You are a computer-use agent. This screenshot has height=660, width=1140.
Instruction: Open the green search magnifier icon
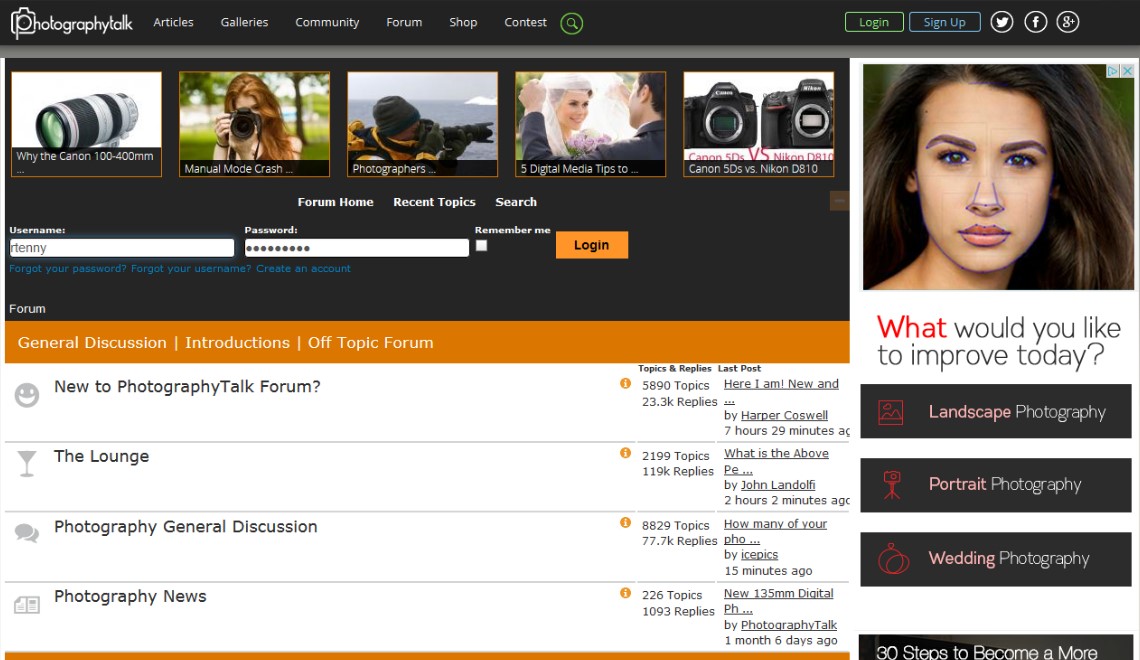(571, 23)
